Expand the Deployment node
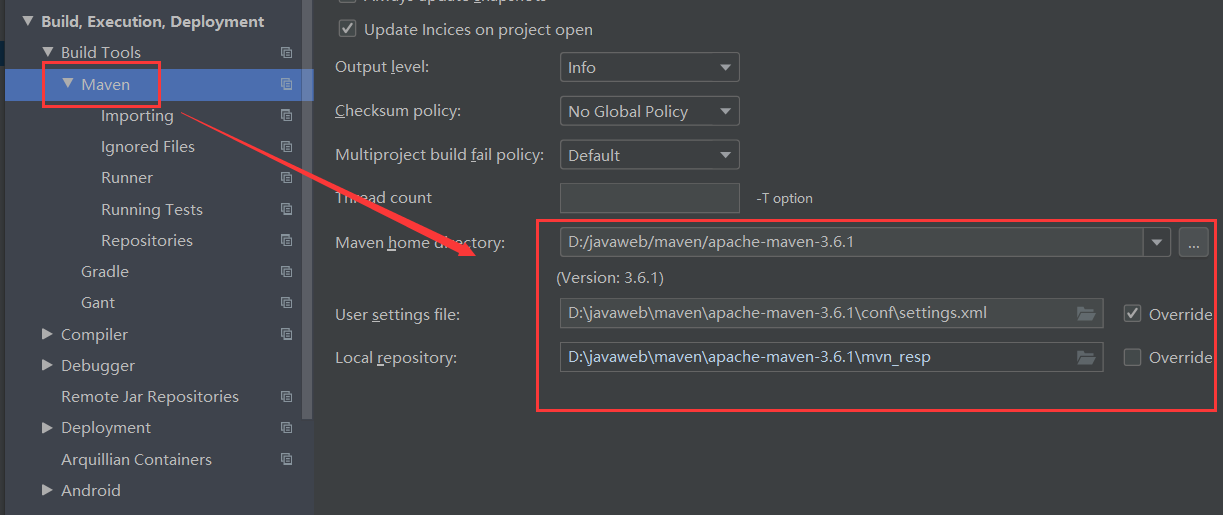This screenshot has width=1223, height=515. point(47,427)
